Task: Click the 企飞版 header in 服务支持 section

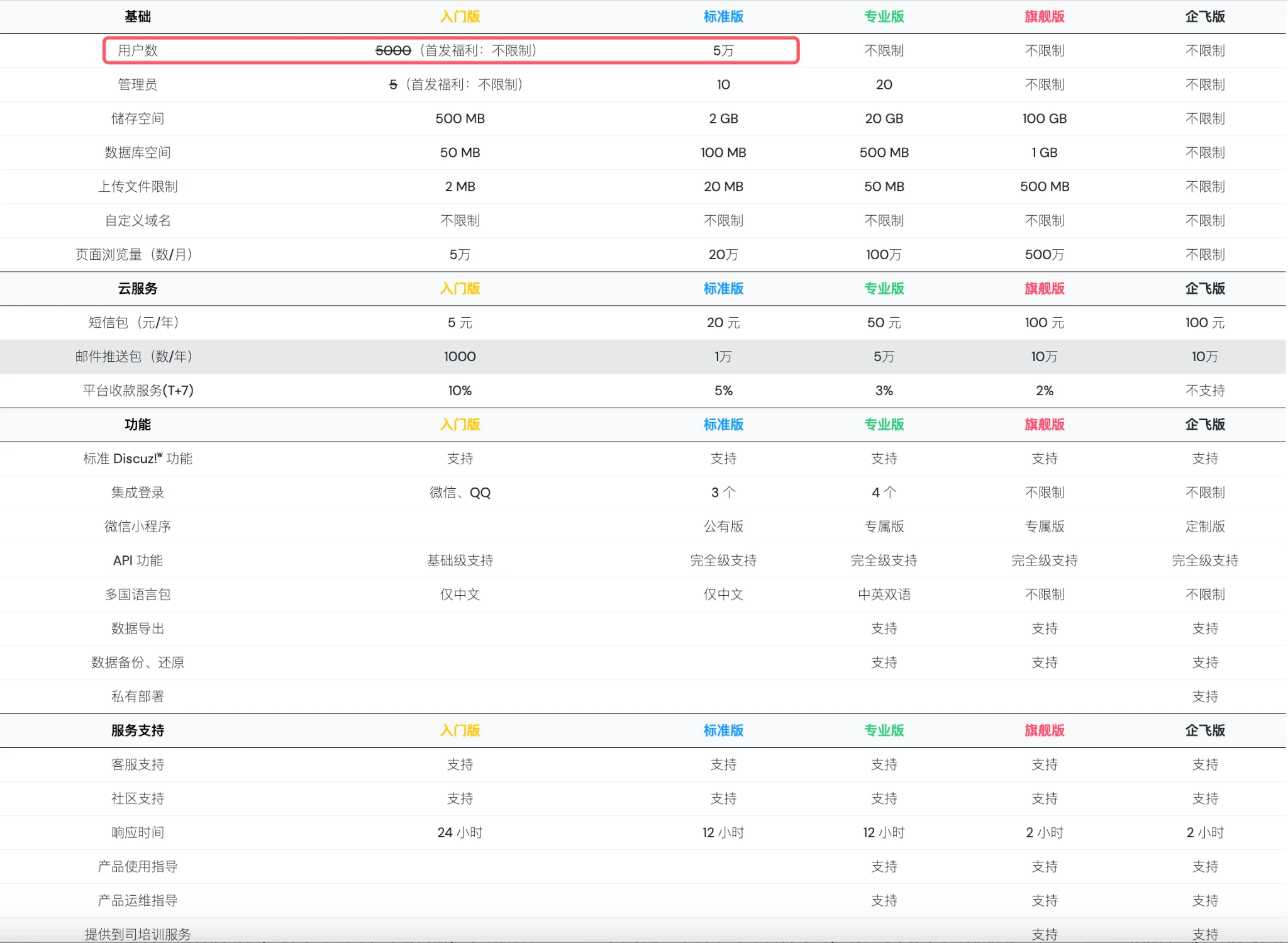Action: coord(1204,730)
